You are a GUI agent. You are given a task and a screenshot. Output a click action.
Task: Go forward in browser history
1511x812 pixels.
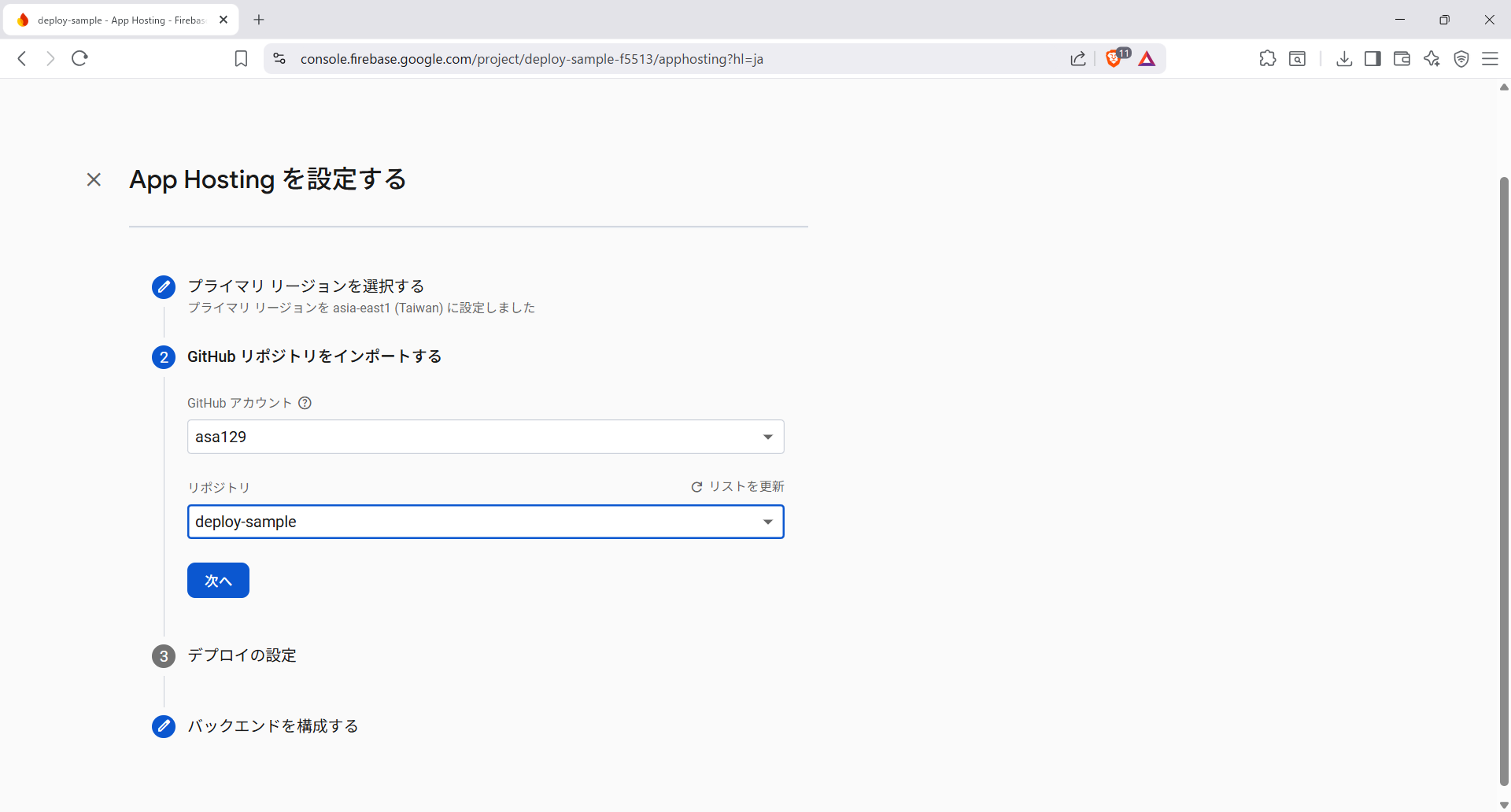(x=50, y=58)
